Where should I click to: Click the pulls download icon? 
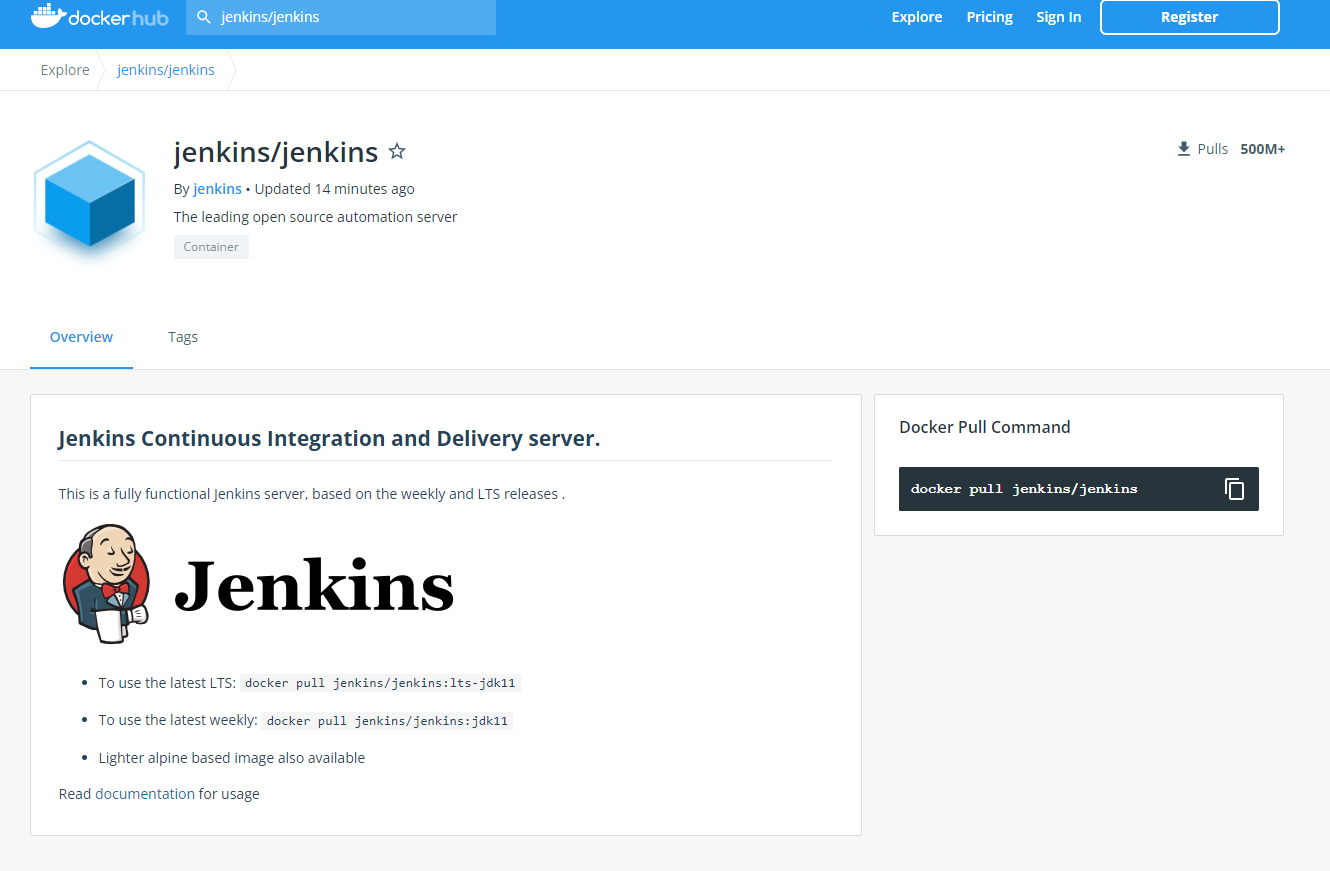click(1184, 149)
